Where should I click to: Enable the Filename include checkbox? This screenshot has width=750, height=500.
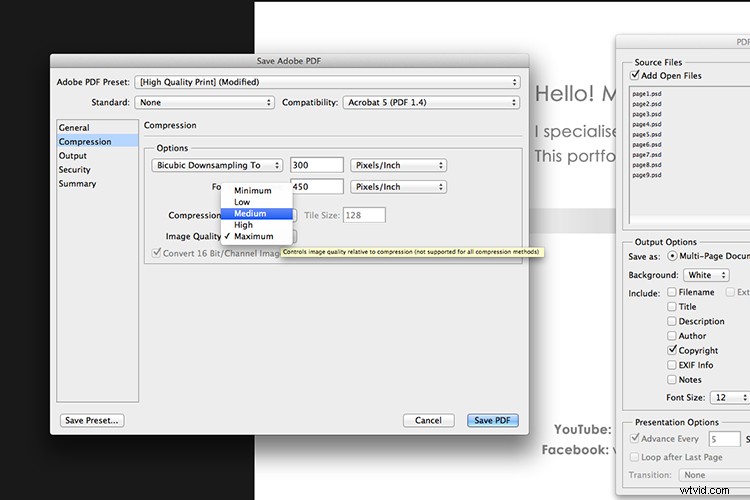coord(672,292)
